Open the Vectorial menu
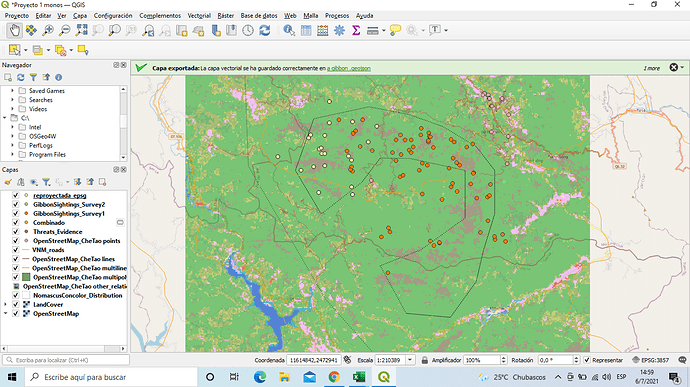 [x=199, y=15]
